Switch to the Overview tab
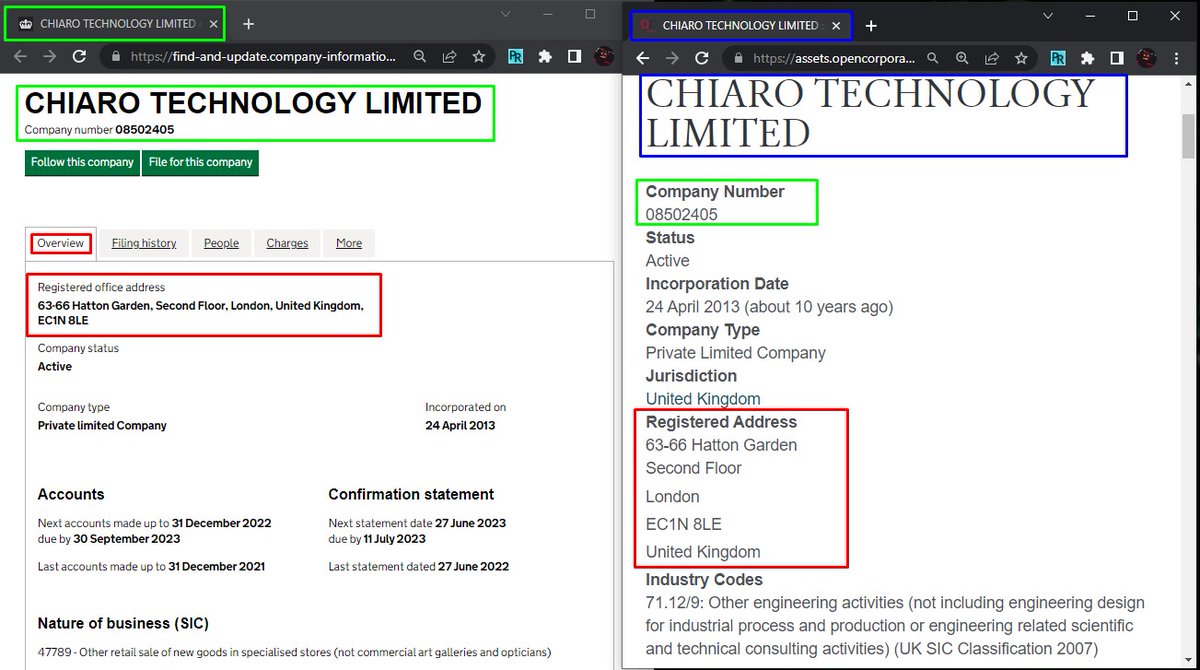 point(60,243)
